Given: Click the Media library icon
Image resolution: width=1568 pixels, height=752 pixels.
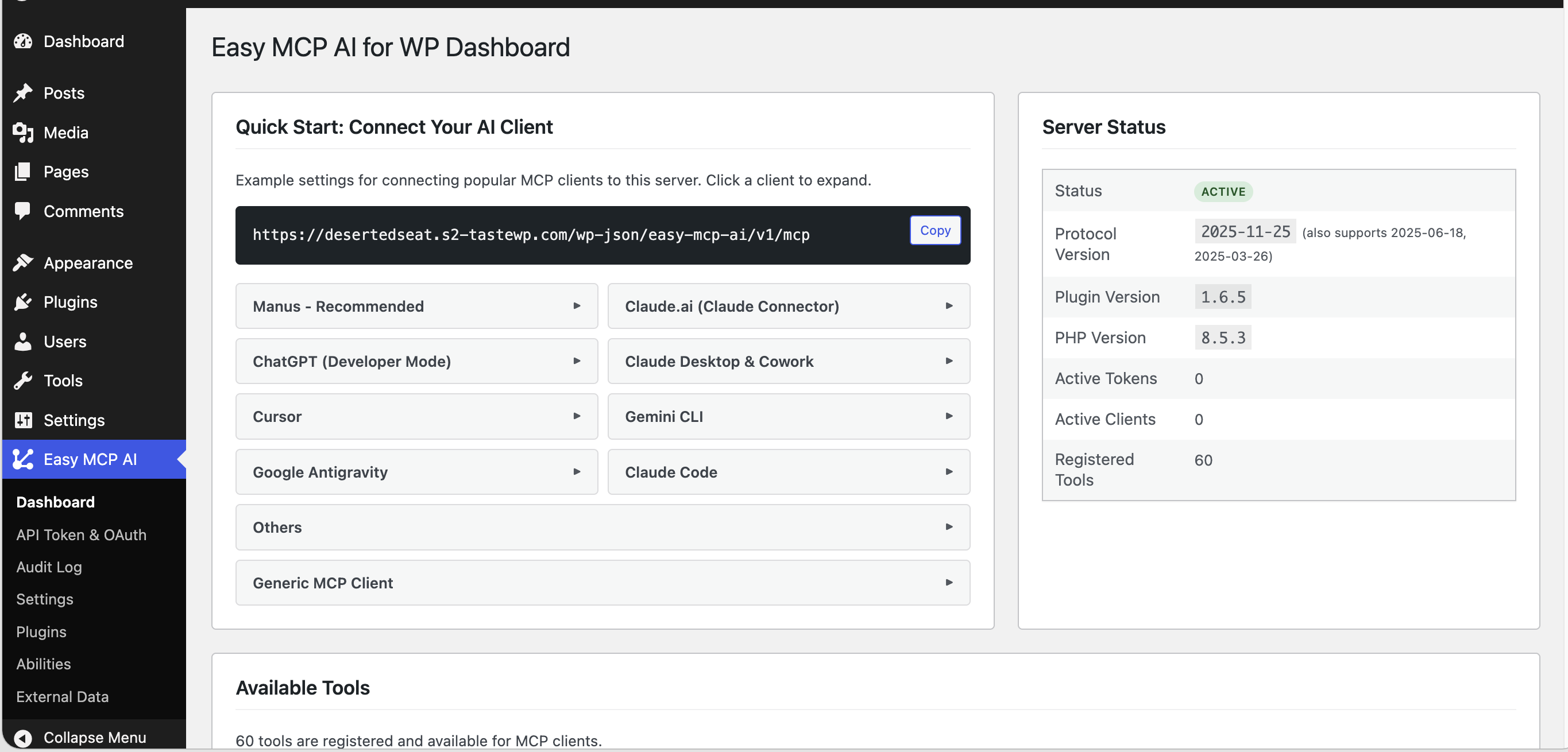Looking at the screenshot, I should 23,133.
